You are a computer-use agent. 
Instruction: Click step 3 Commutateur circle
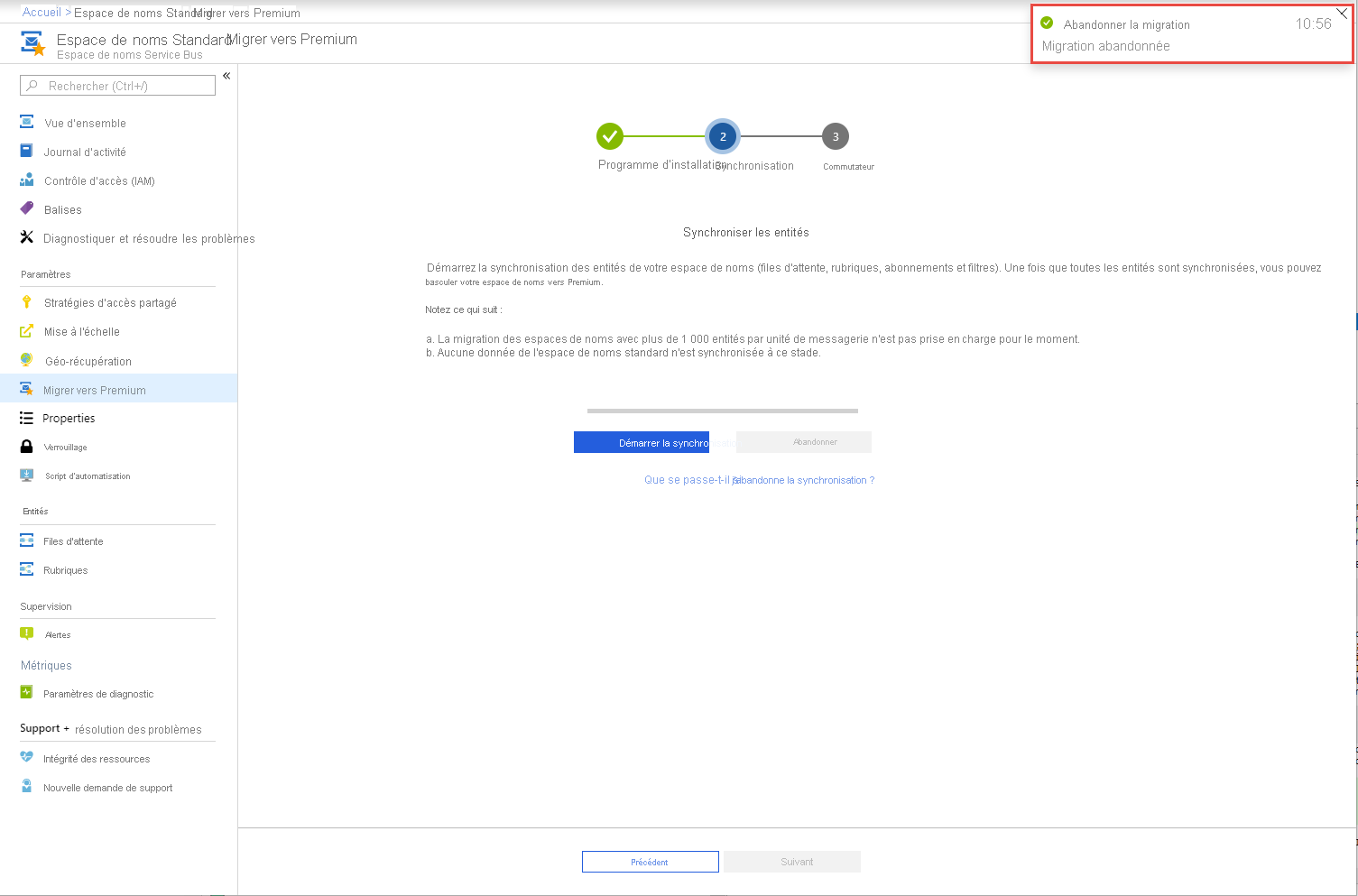coord(836,136)
